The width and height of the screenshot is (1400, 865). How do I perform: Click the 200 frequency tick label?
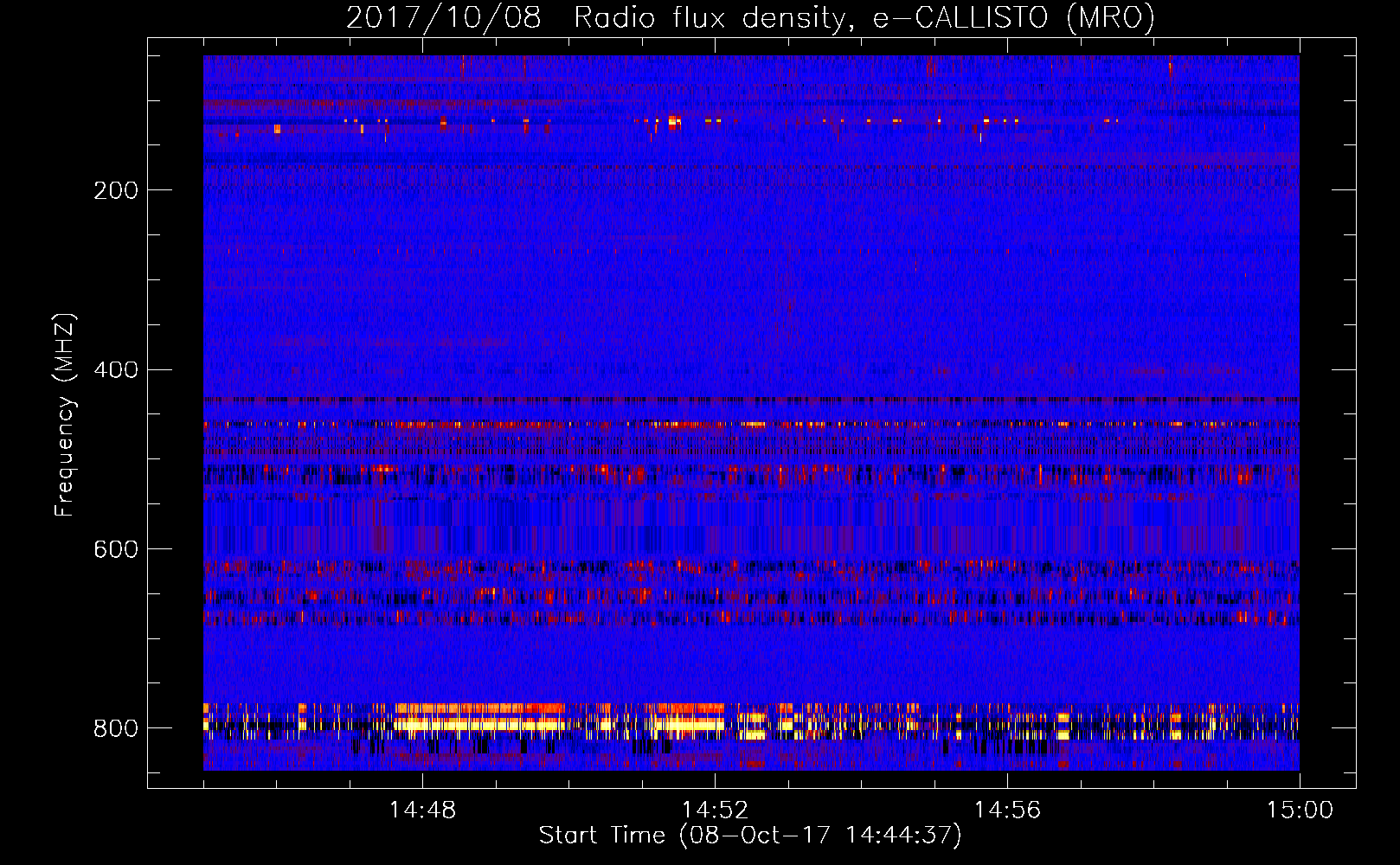(116, 190)
